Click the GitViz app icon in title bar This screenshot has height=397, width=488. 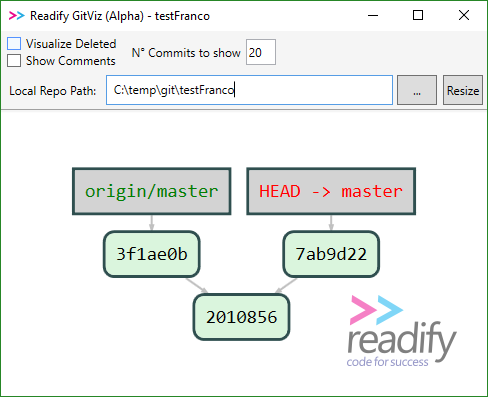(x=16, y=16)
